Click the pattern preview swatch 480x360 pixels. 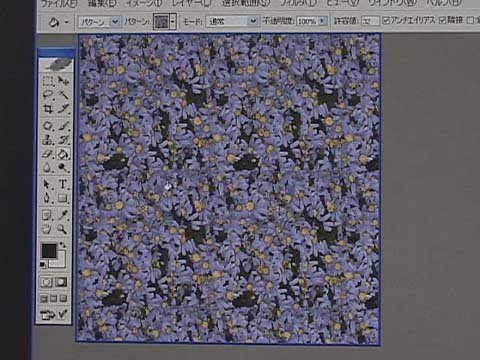tap(161, 22)
